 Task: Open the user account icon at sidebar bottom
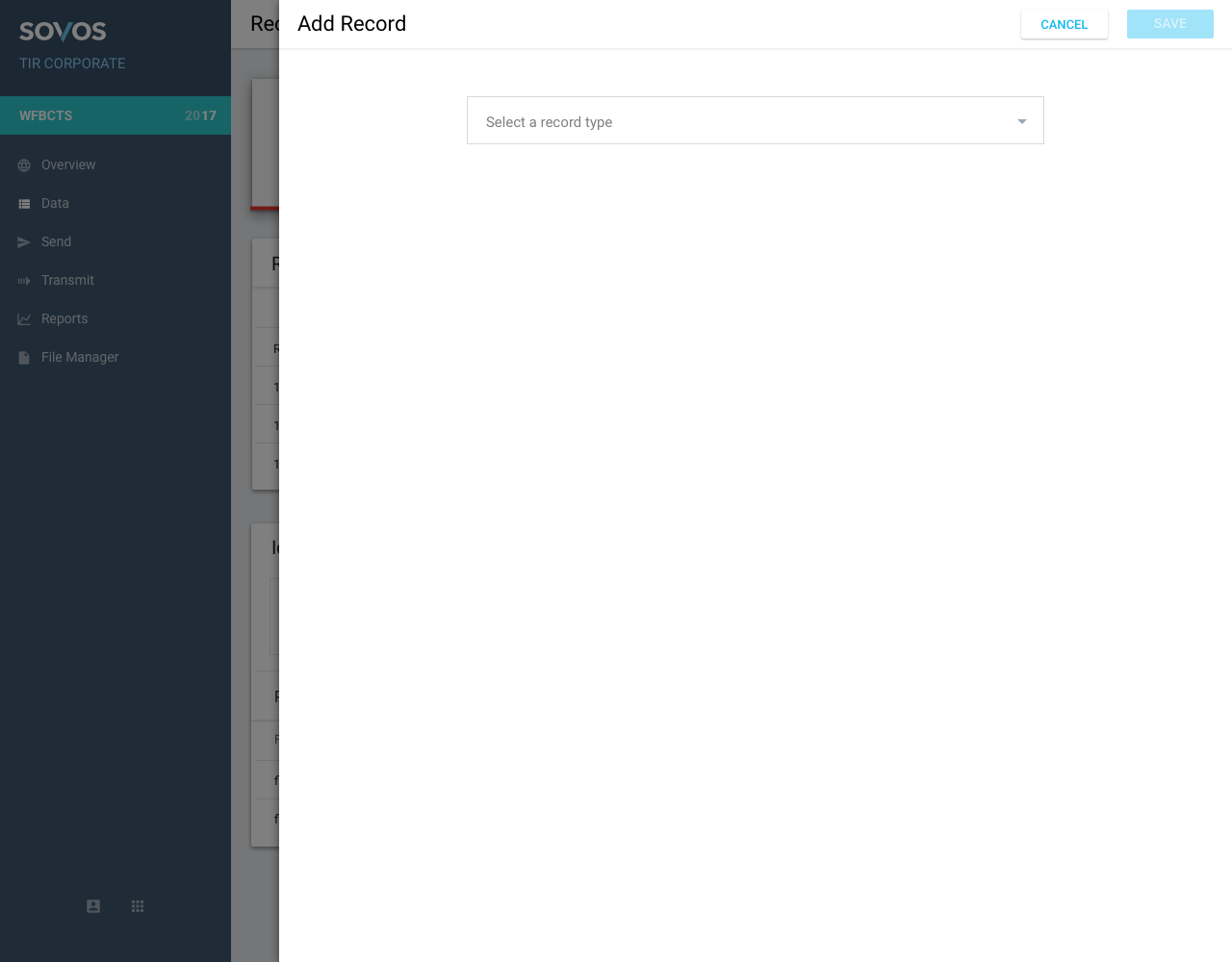point(93,906)
